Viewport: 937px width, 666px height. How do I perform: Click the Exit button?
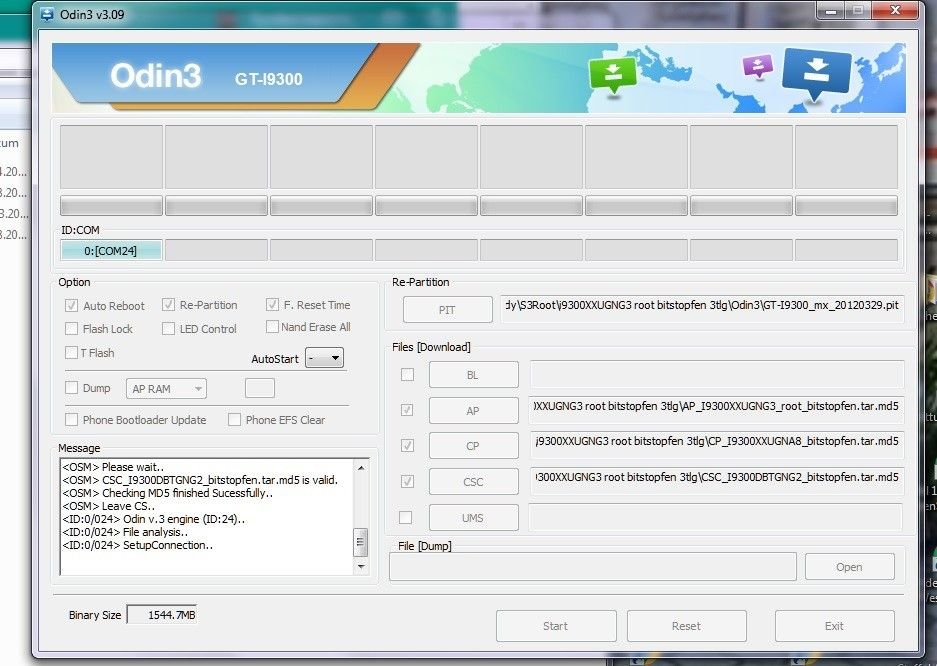(834, 626)
